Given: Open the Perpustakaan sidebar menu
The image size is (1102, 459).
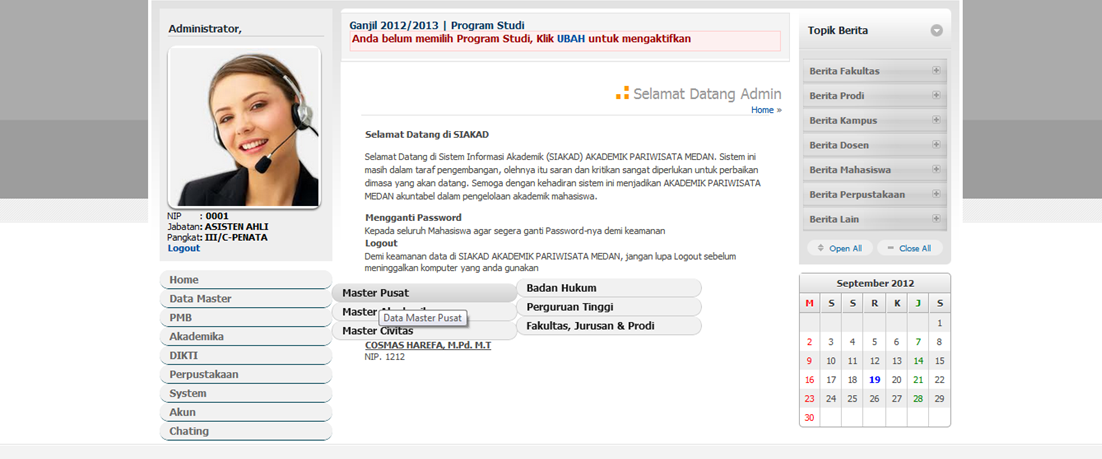Looking at the screenshot, I should tap(245, 375).
